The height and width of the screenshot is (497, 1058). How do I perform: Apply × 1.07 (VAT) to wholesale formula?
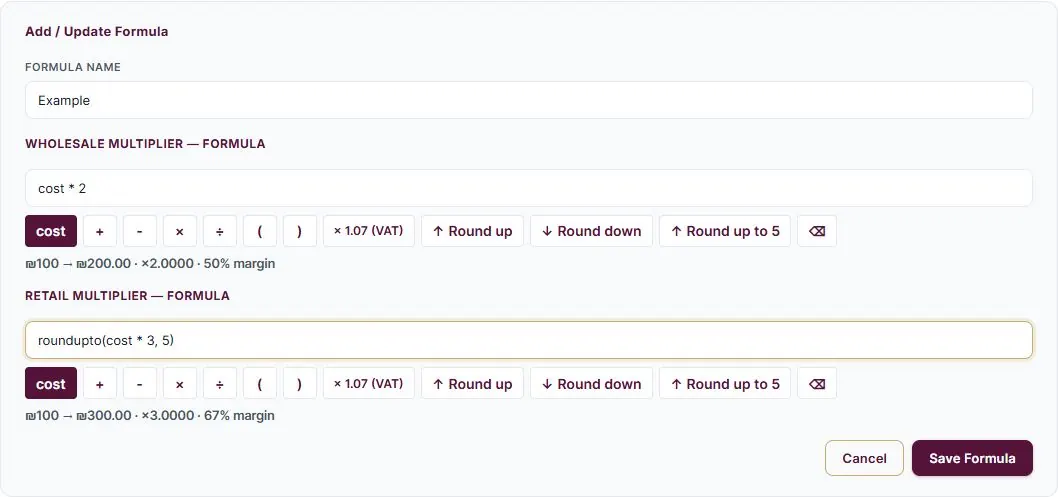coord(368,231)
